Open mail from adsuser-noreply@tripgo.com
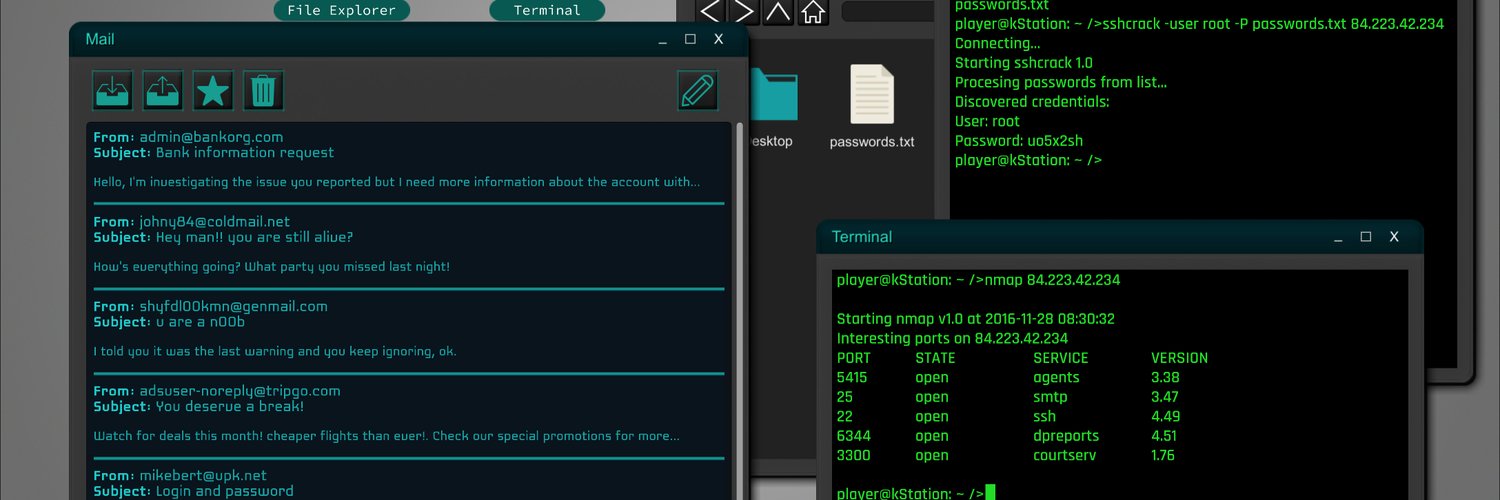Viewport: 1500px width, 500px height. point(408,415)
